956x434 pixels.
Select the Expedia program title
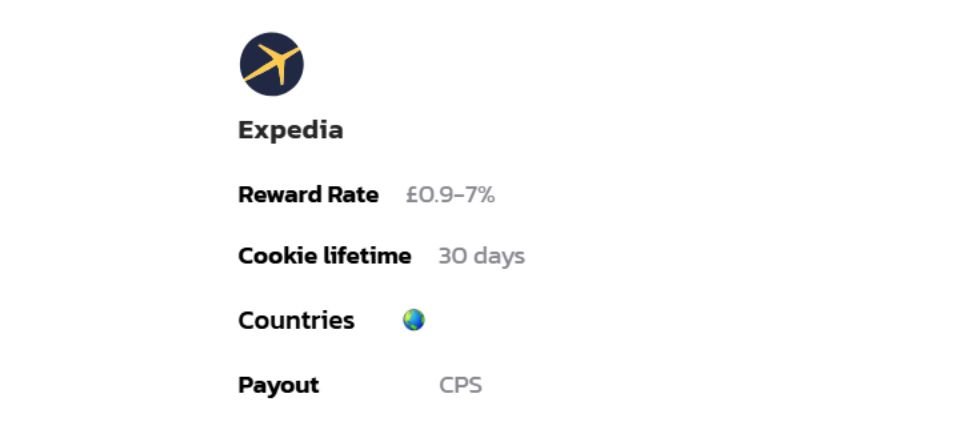tap(290, 130)
